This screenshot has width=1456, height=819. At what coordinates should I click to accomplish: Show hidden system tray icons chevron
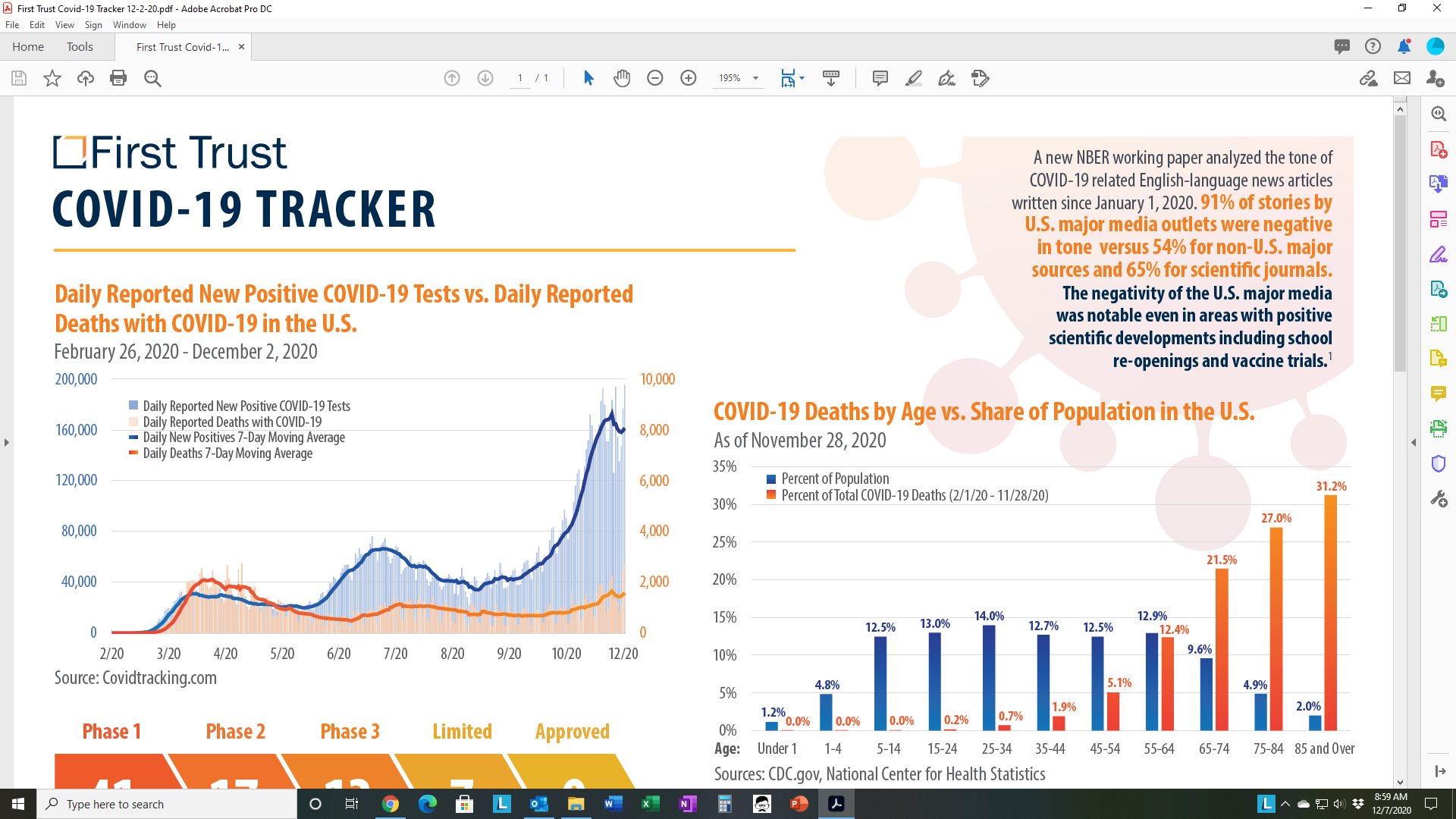(1285, 804)
